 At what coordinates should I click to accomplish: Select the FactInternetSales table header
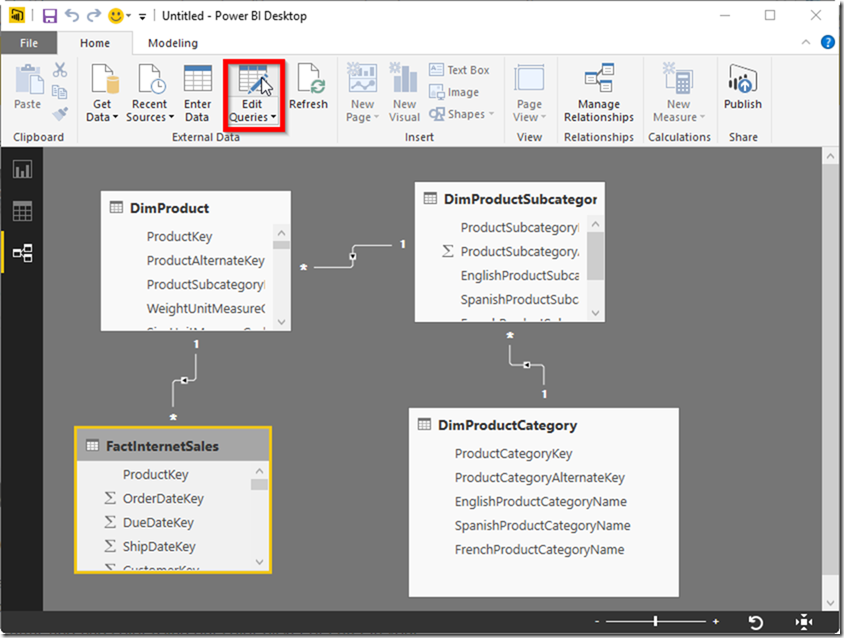click(173, 446)
